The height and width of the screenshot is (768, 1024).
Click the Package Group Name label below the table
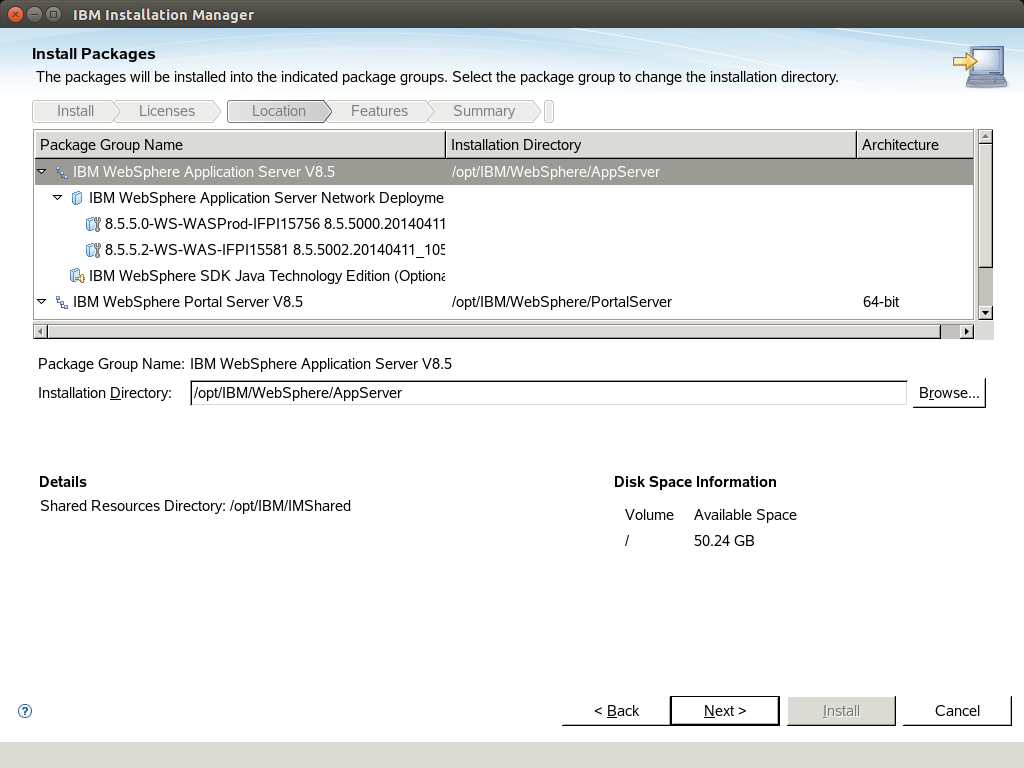pyautogui.click(x=111, y=364)
